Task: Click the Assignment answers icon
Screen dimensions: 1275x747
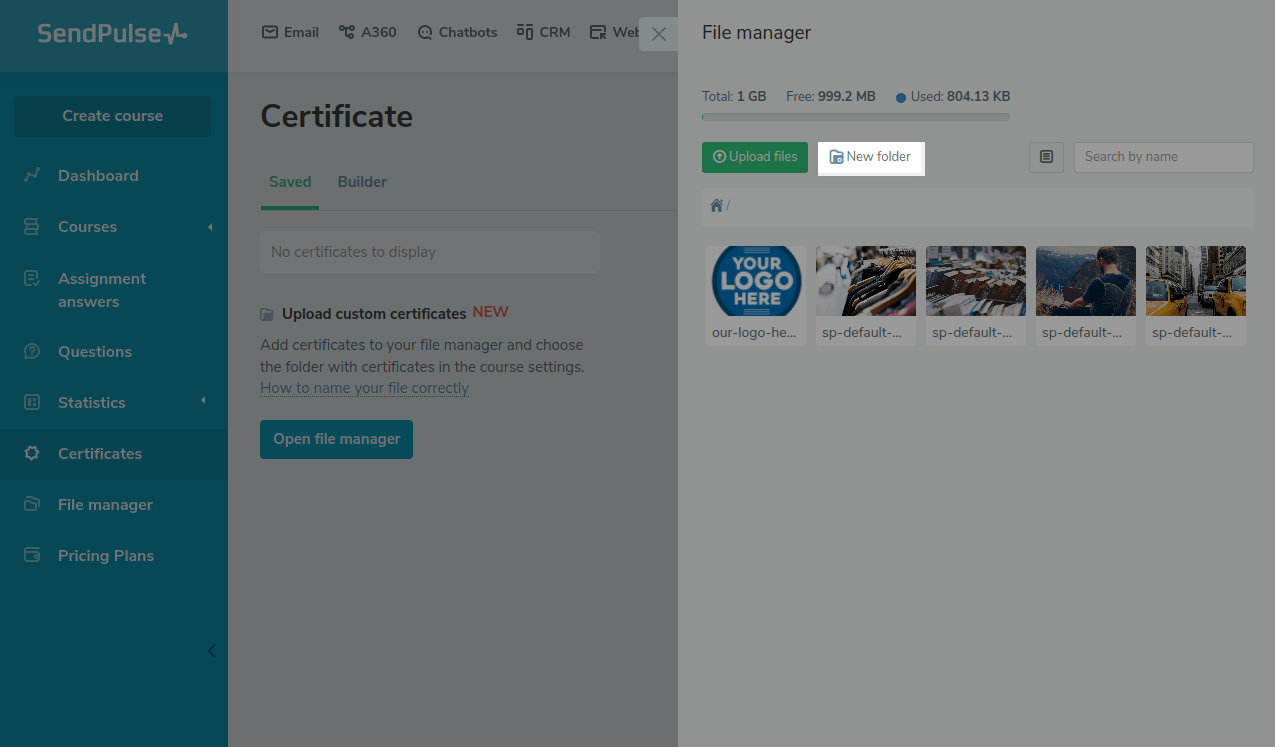Action: (32, 278)
